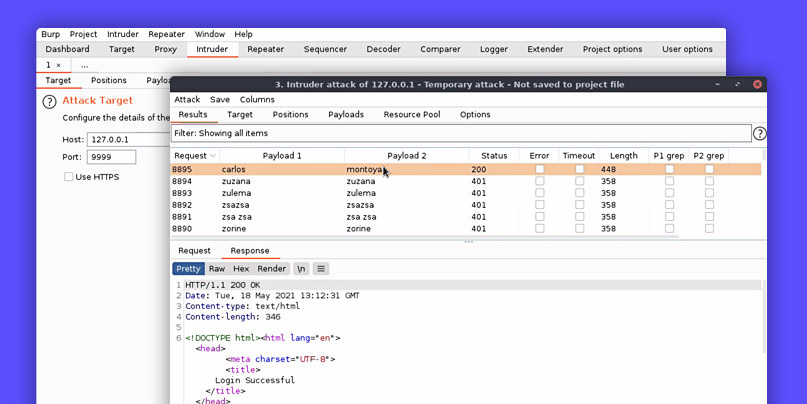Tick the P2 grep checkbox for row 8894
This screenshot has width=807, height=404.
coord(709,181)
